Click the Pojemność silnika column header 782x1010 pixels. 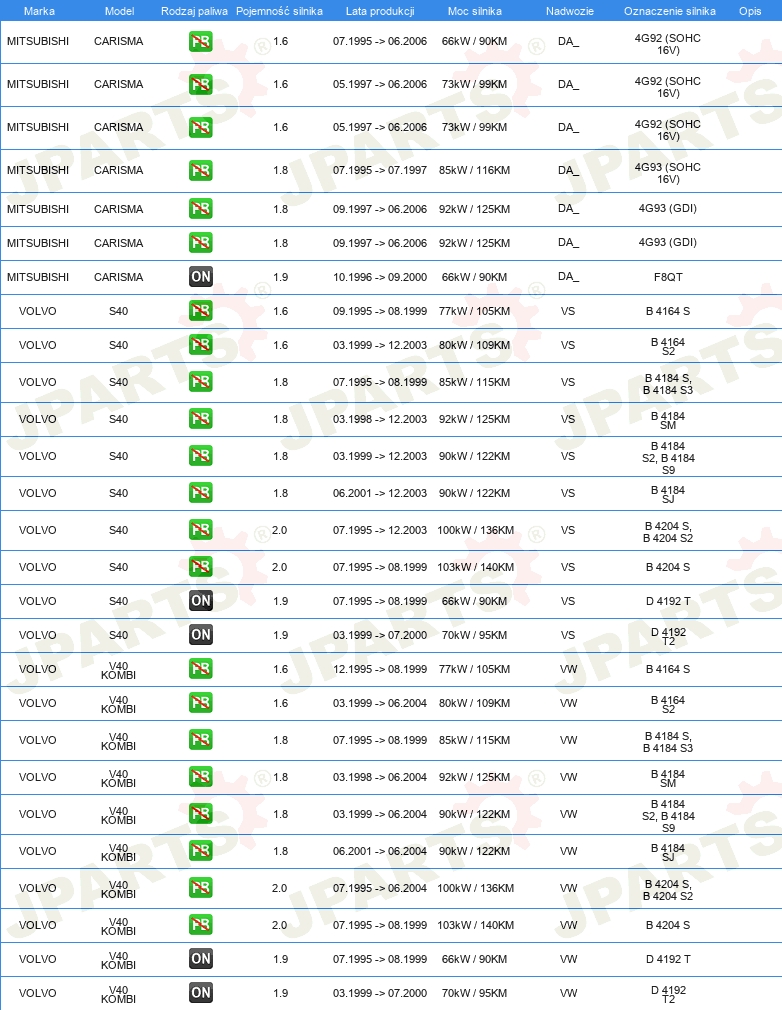[279, 11]
